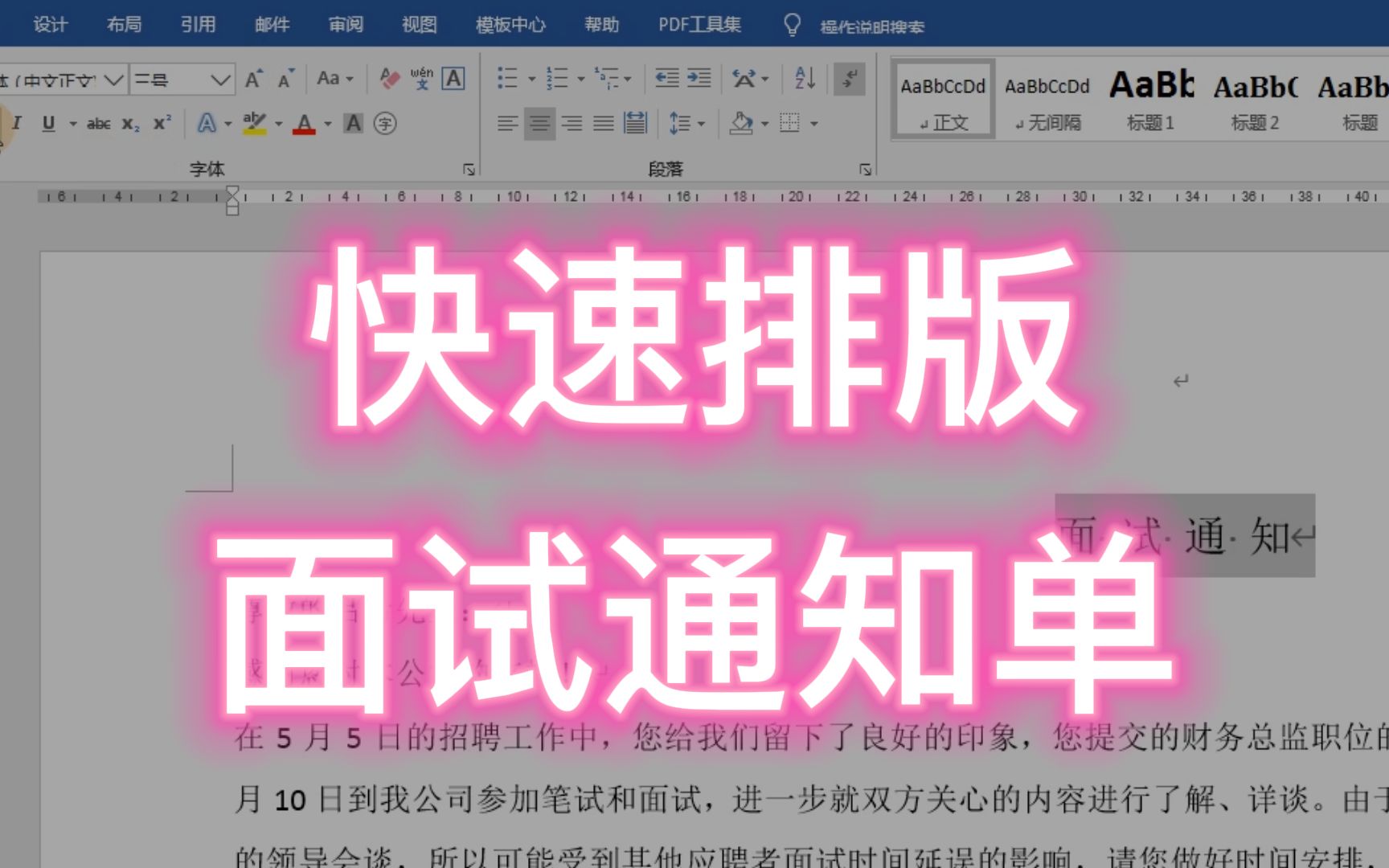Screen dimensions: 1389x868
Task: Toggle subscript formatting
Action: click(130, 124)
